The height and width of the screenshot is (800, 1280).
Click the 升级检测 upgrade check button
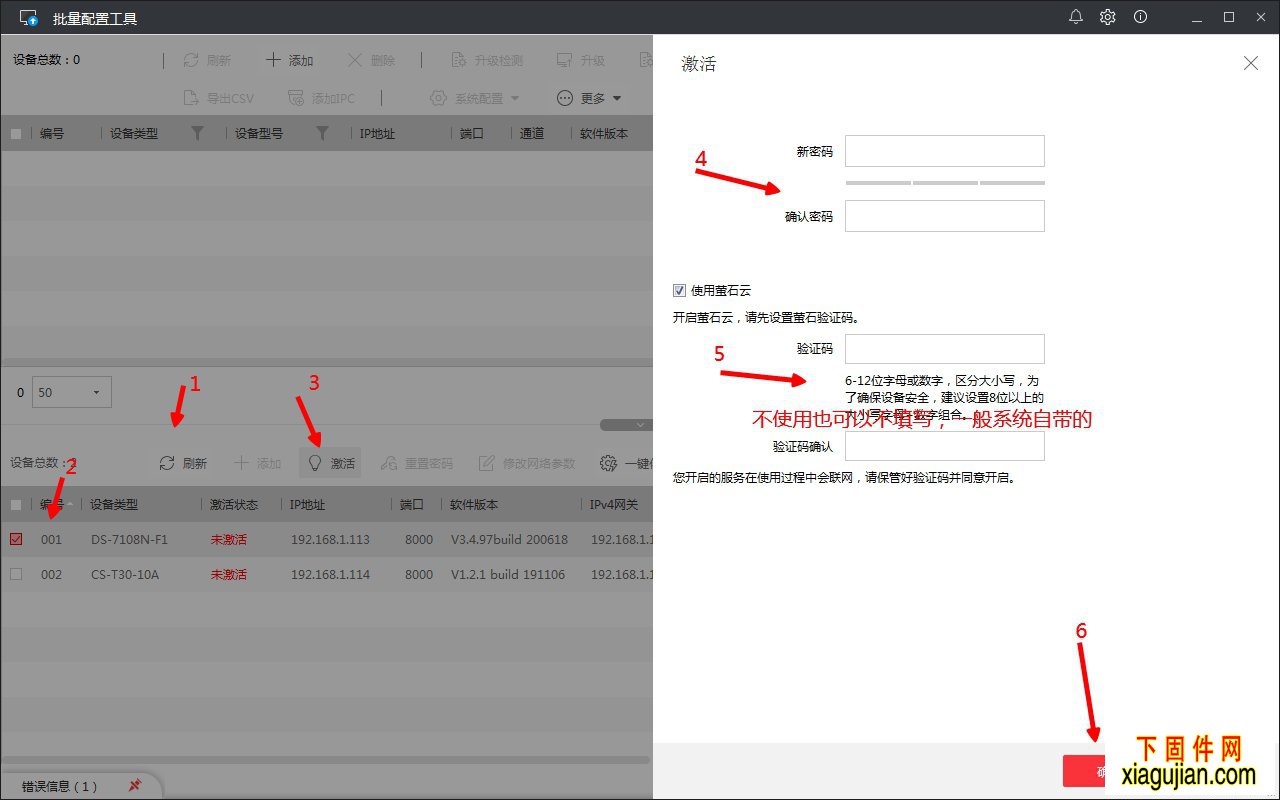tap(487, 60)
